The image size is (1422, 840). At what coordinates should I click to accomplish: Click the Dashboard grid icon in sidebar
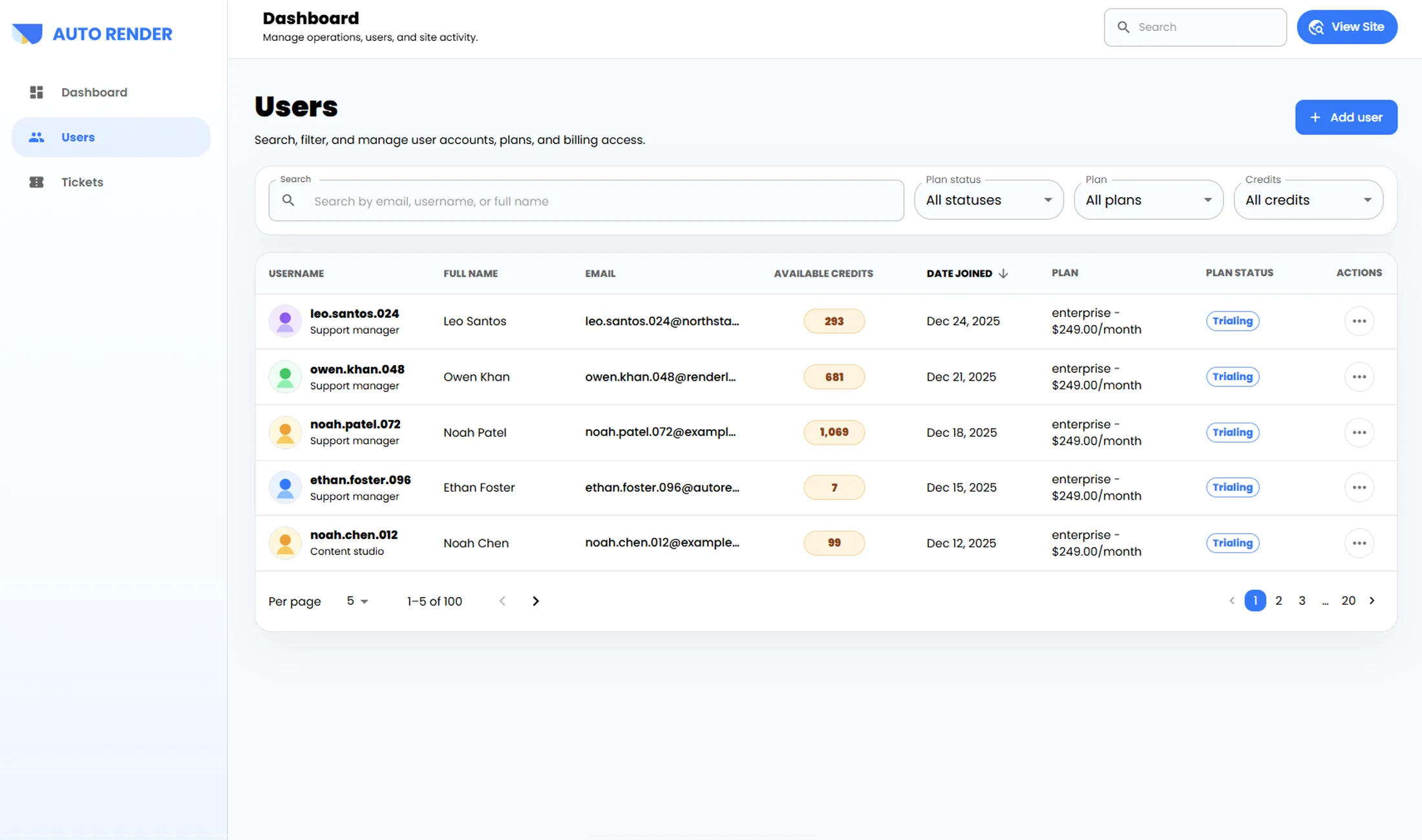click(x=36, y=92)
